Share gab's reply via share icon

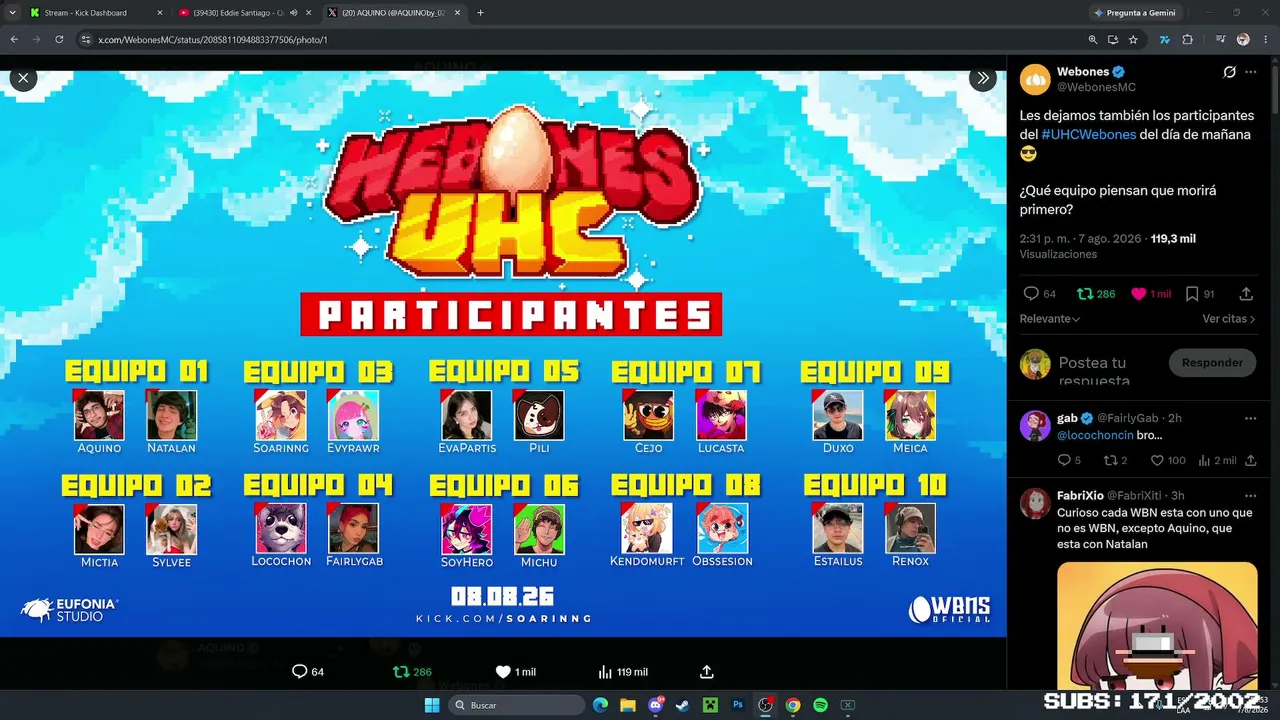[1250, 460]
